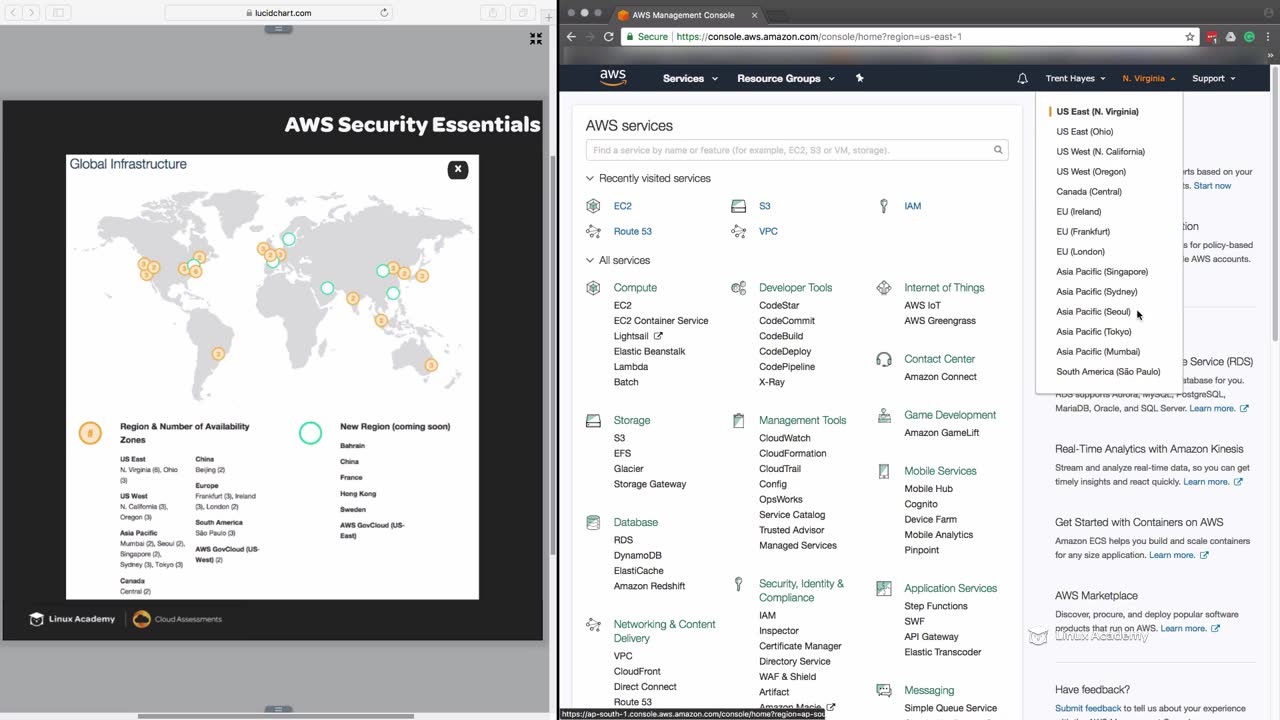The width and height of the screenshot is (1280, 720).
Task: Open the Services dropdown menu
Action: pos(690,78)
